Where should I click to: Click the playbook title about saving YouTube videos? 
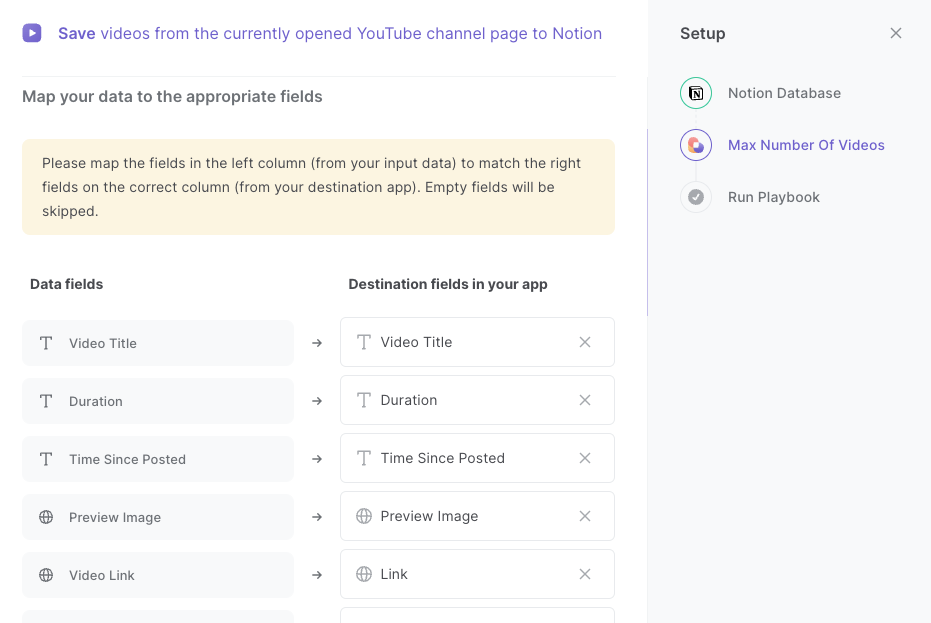[x=330, y=33]
